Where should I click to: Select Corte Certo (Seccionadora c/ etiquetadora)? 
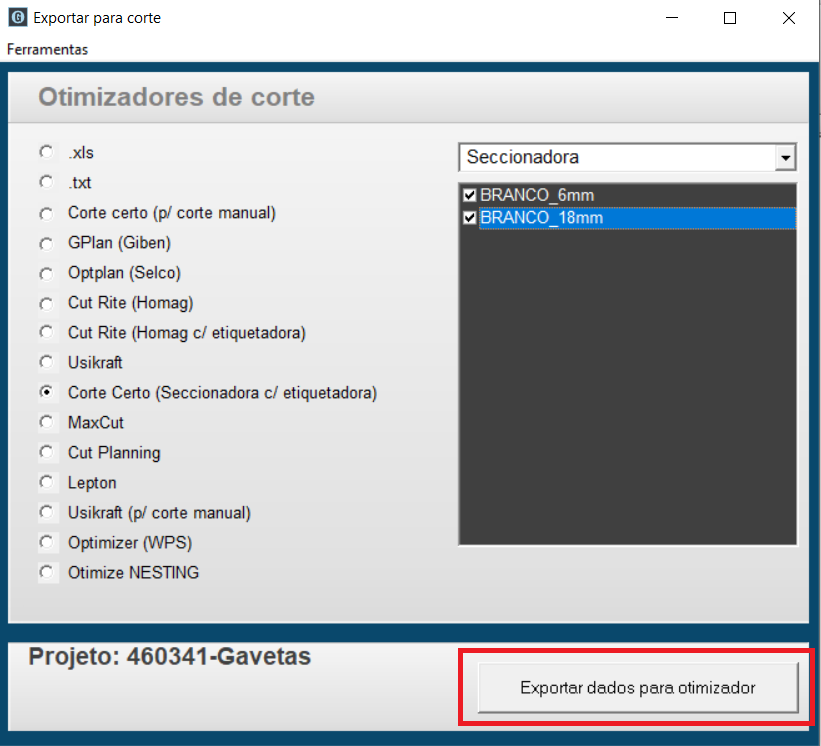(x=47, y=392)
